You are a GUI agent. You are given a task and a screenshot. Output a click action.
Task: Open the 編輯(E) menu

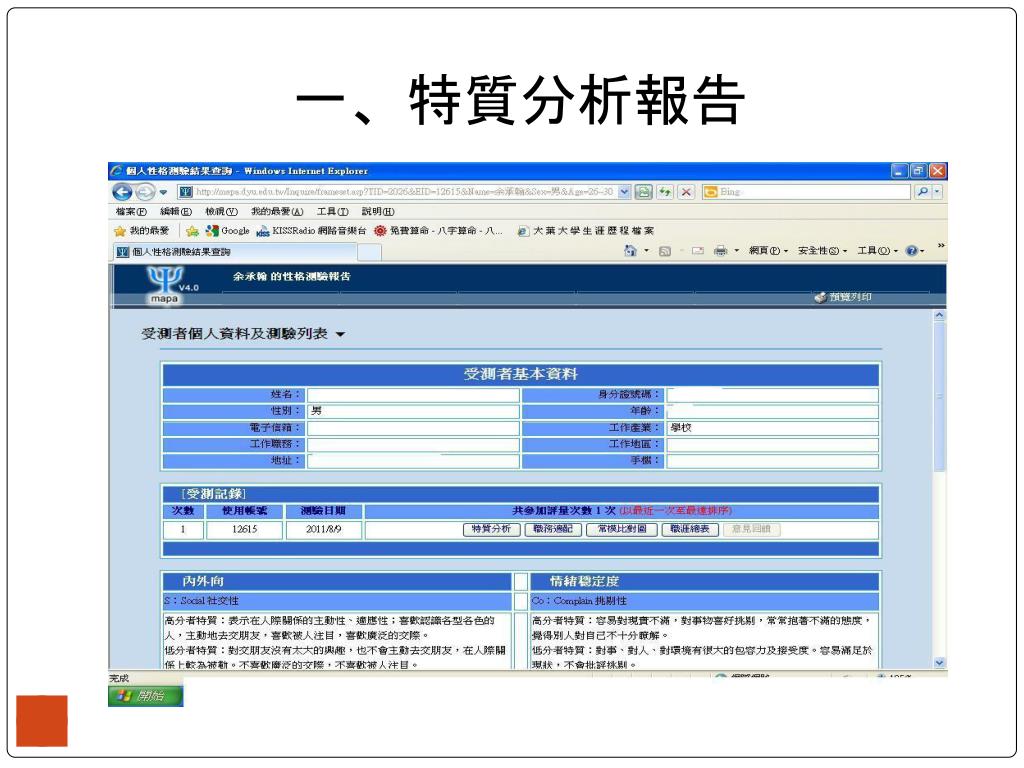point(176,212)
